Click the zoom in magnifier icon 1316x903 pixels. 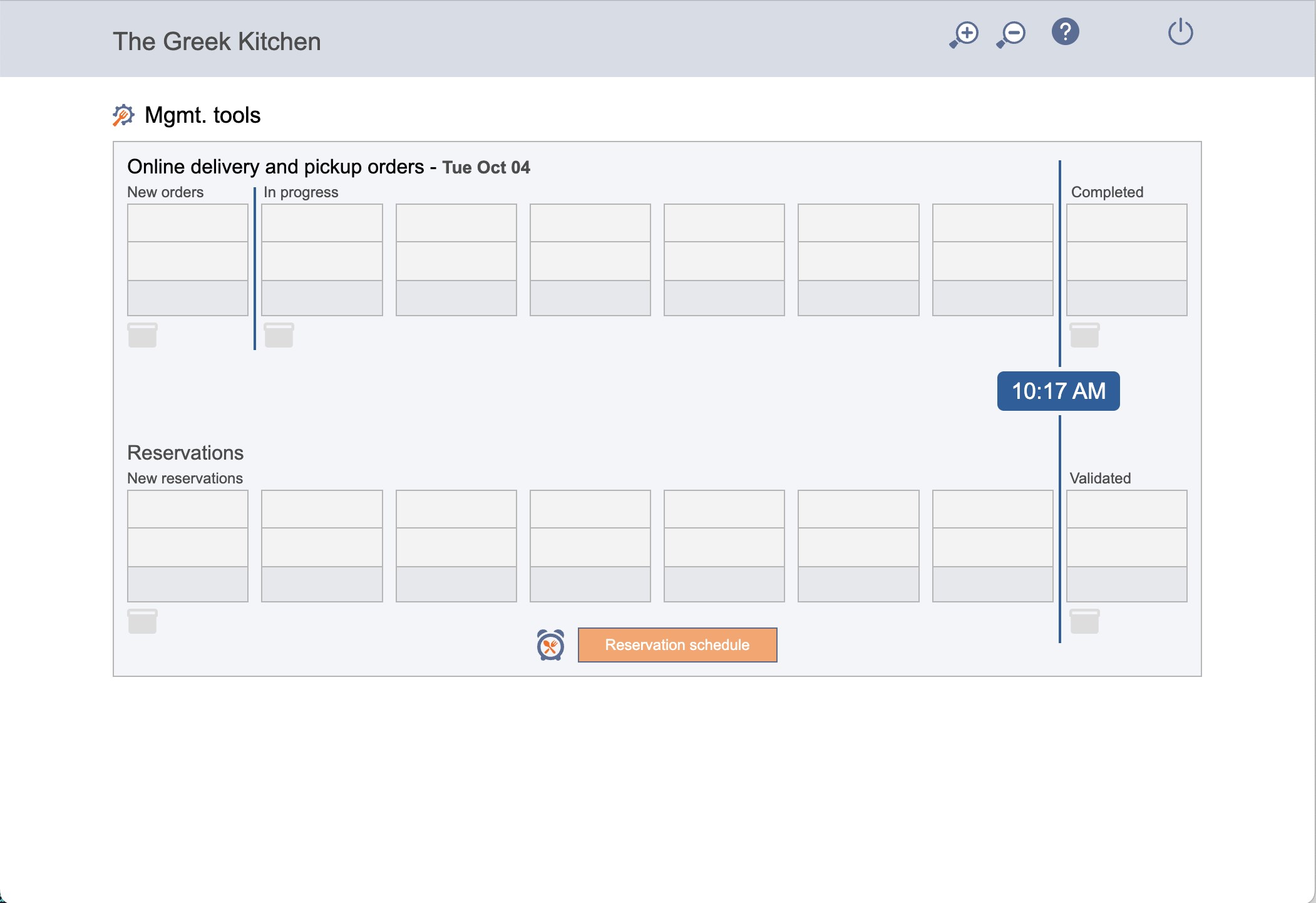click(x=964, y=34)
